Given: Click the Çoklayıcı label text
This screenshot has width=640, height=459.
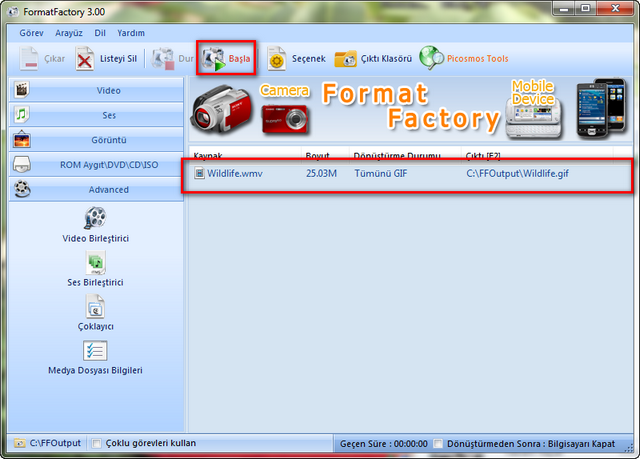Looking at the screenshot, I should pos(96,326).
